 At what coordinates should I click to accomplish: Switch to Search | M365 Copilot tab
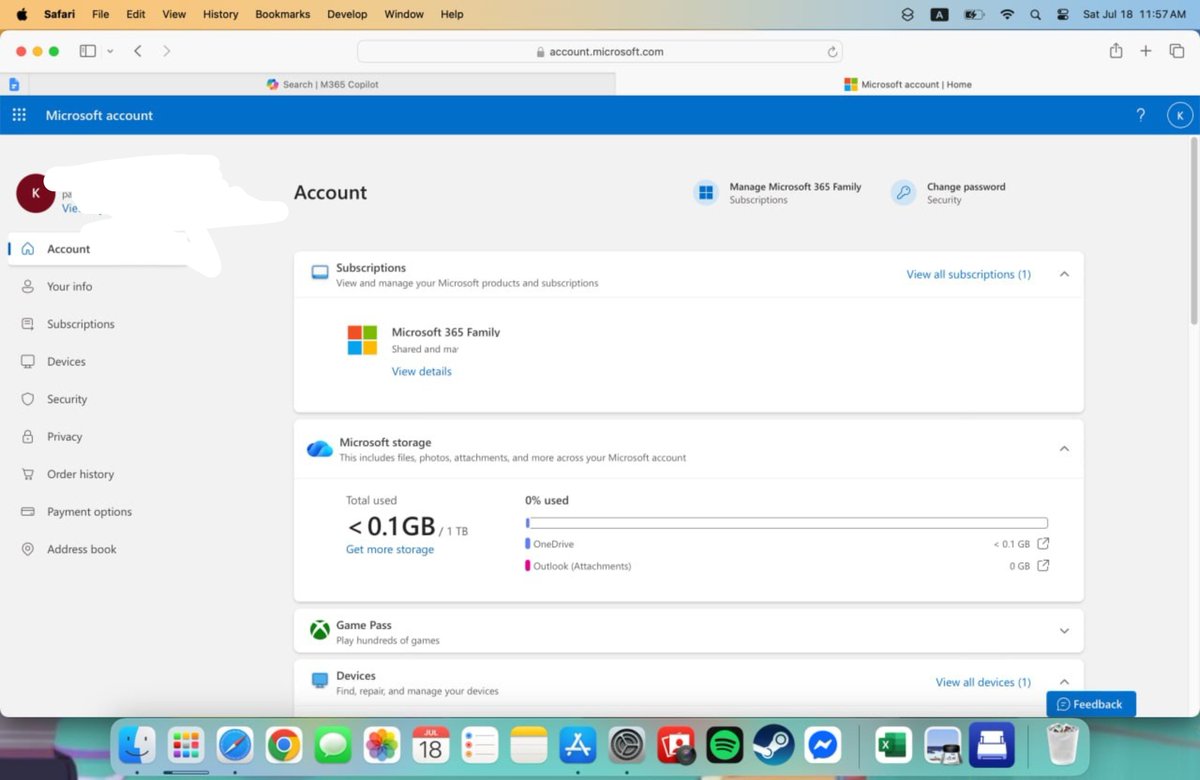[x=322, y=84]
